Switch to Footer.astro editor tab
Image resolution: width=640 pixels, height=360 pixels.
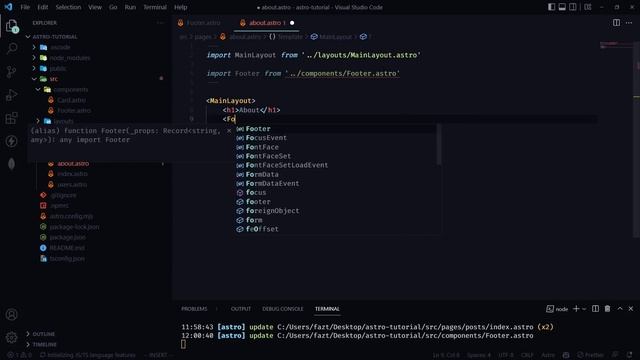pyautogui.click(x=203, y=23)
